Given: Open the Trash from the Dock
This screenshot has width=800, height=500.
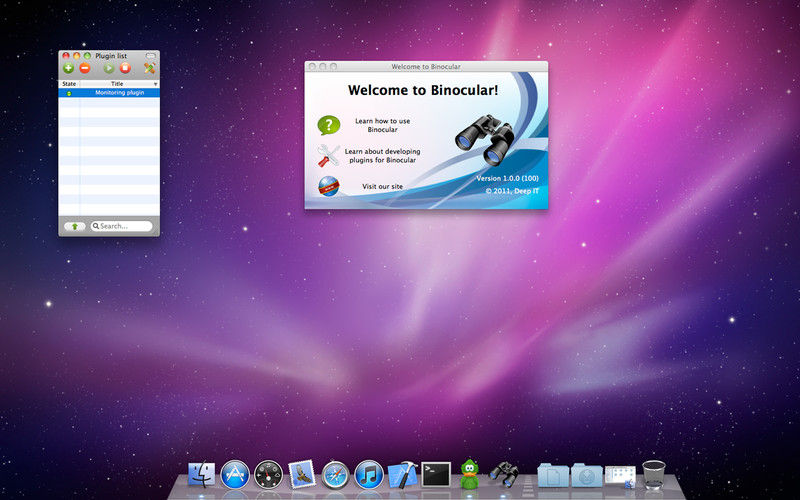Looking at the screenshot, I should [654, 474].
